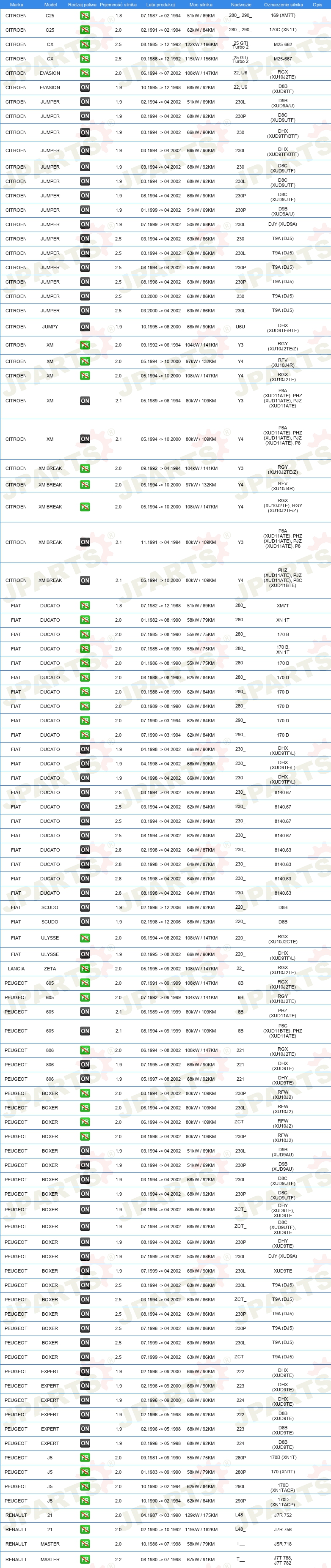The width and height of the screenshot is (331, 1568).
Task: Click petrol icon in Lancia Zeta row
Action: (x=85, y=968)
